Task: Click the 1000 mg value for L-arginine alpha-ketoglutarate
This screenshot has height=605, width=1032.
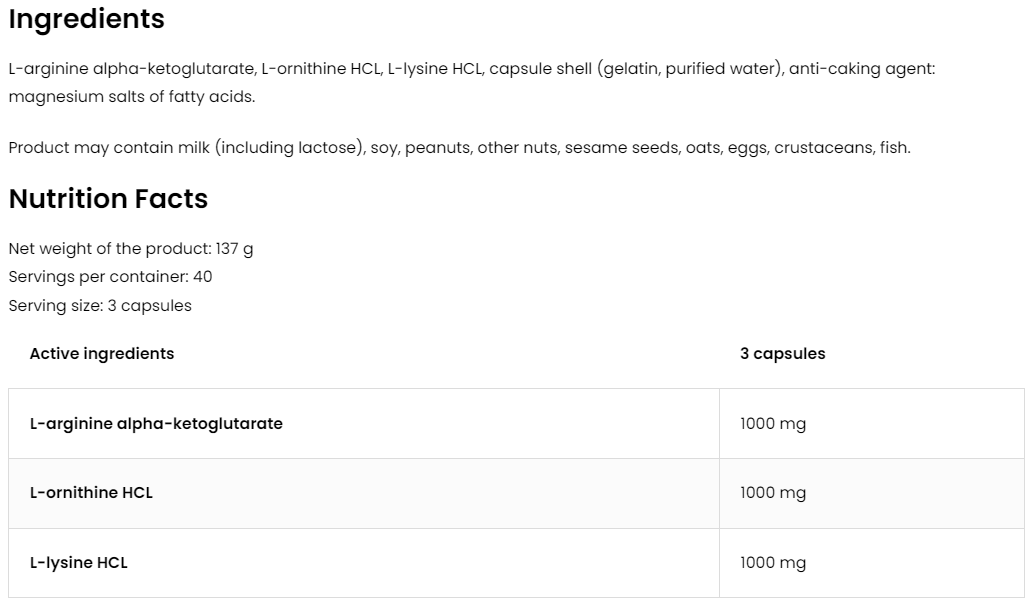Action: click(772, 424)
